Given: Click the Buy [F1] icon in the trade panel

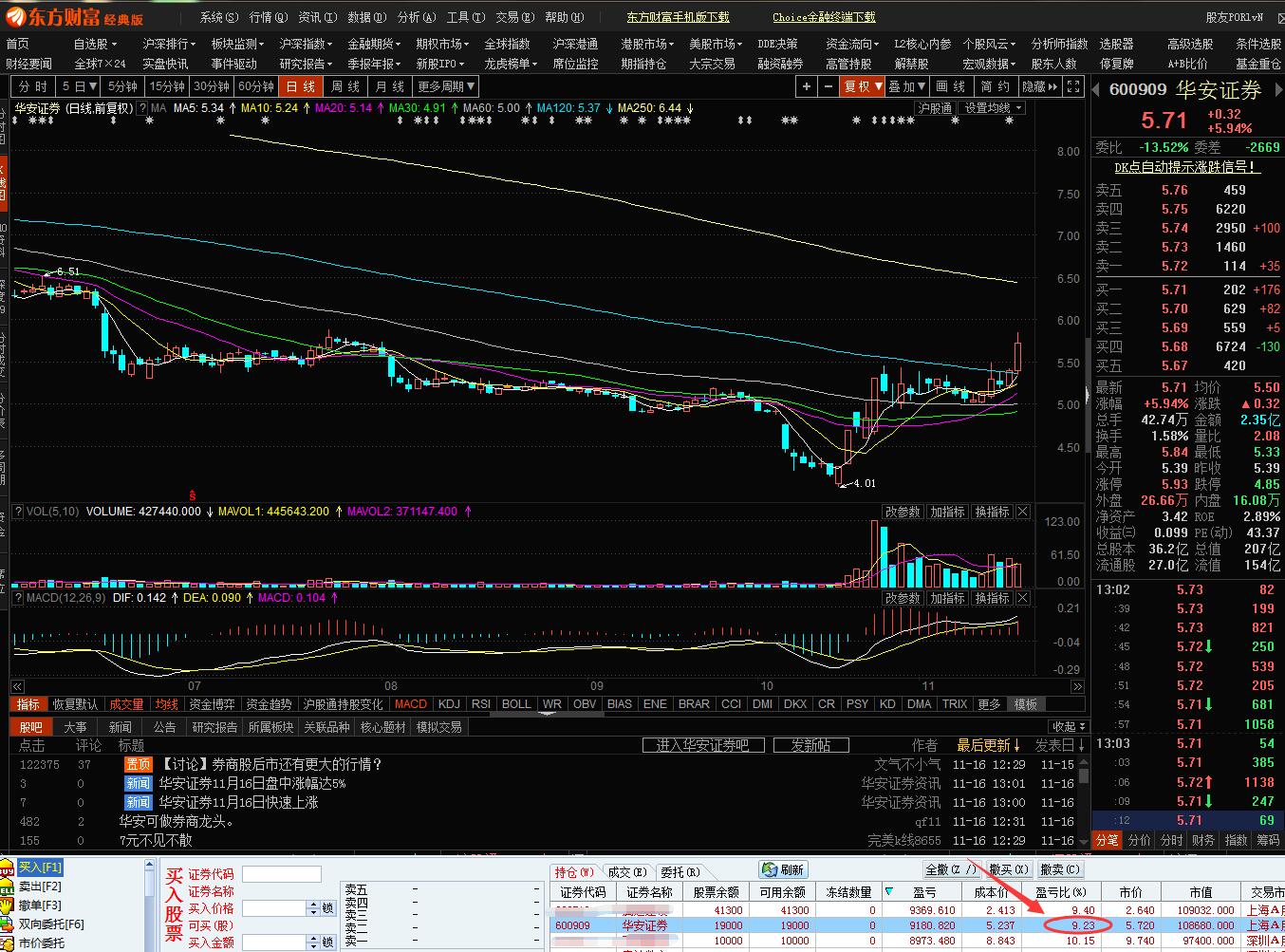Looking at the screenshot, I should point(8,868).
